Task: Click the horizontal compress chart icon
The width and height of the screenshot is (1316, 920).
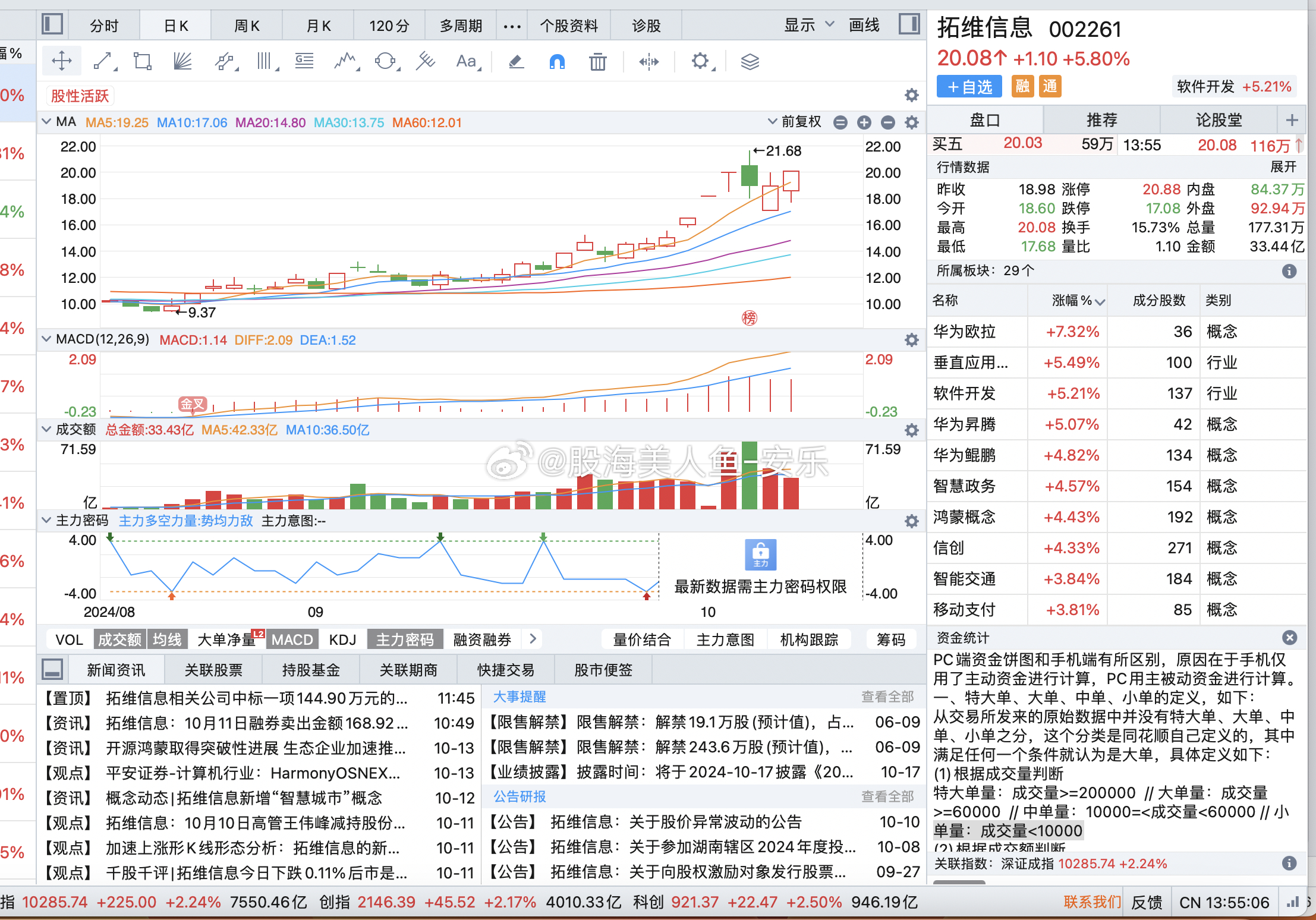Action: [648, 61]
